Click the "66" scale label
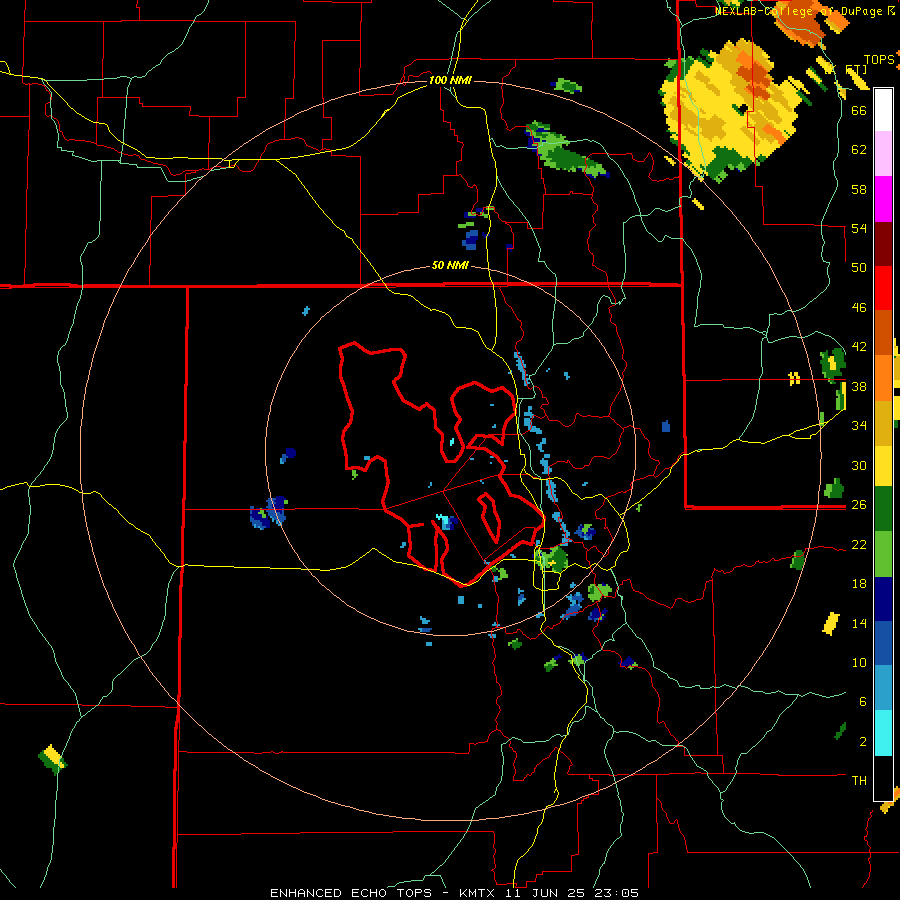Image resolution: width=900 pixels, height=900 pixels. 859,110
